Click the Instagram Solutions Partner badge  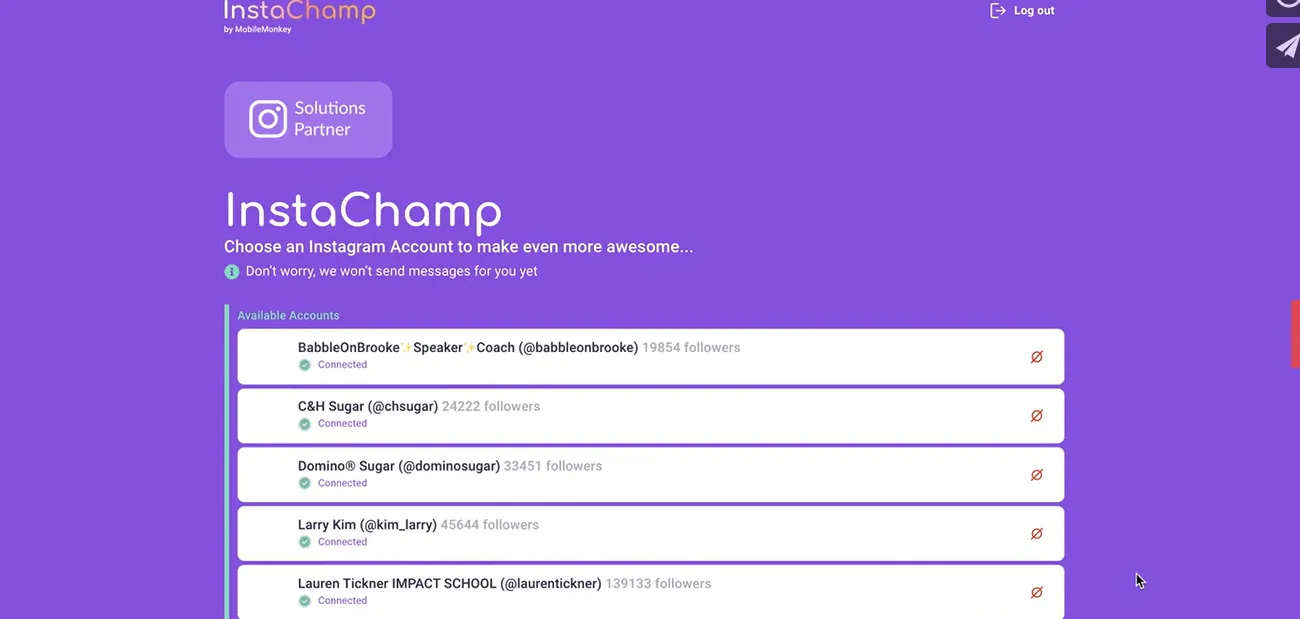click(308, 119)
